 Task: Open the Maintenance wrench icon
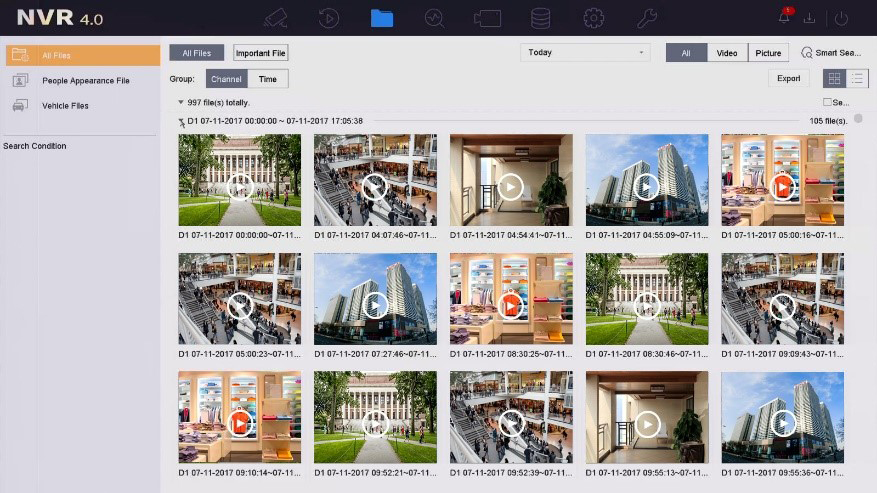[646, 18]
